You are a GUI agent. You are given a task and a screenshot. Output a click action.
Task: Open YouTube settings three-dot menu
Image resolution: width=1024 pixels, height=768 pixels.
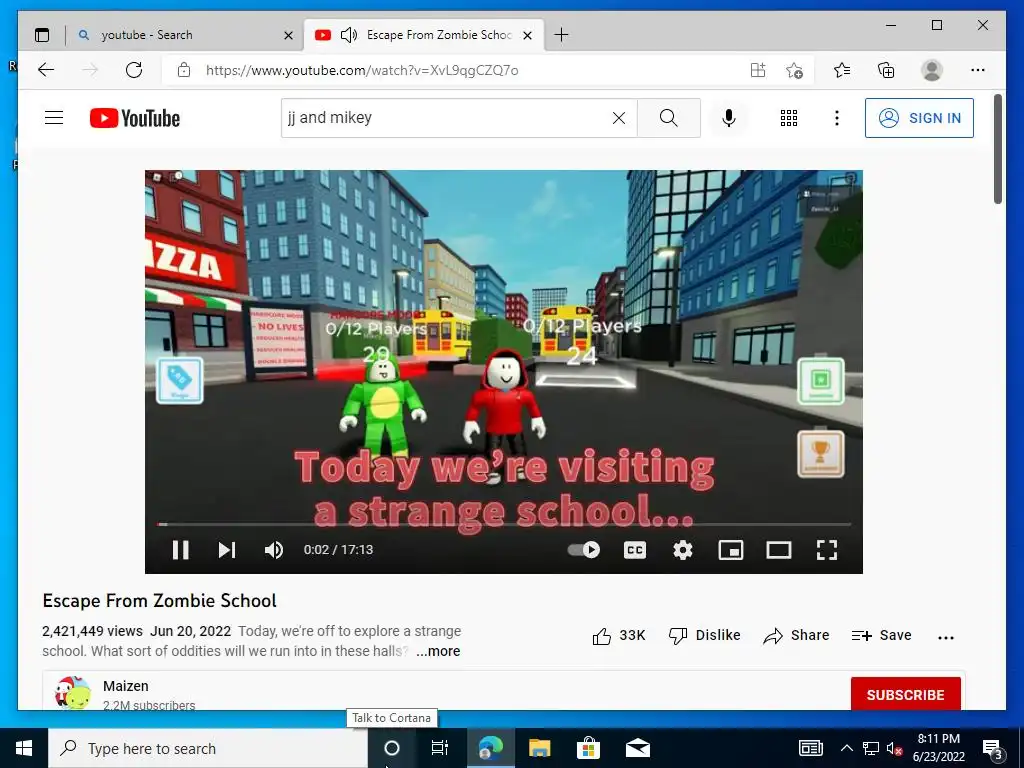pos(837,118)
